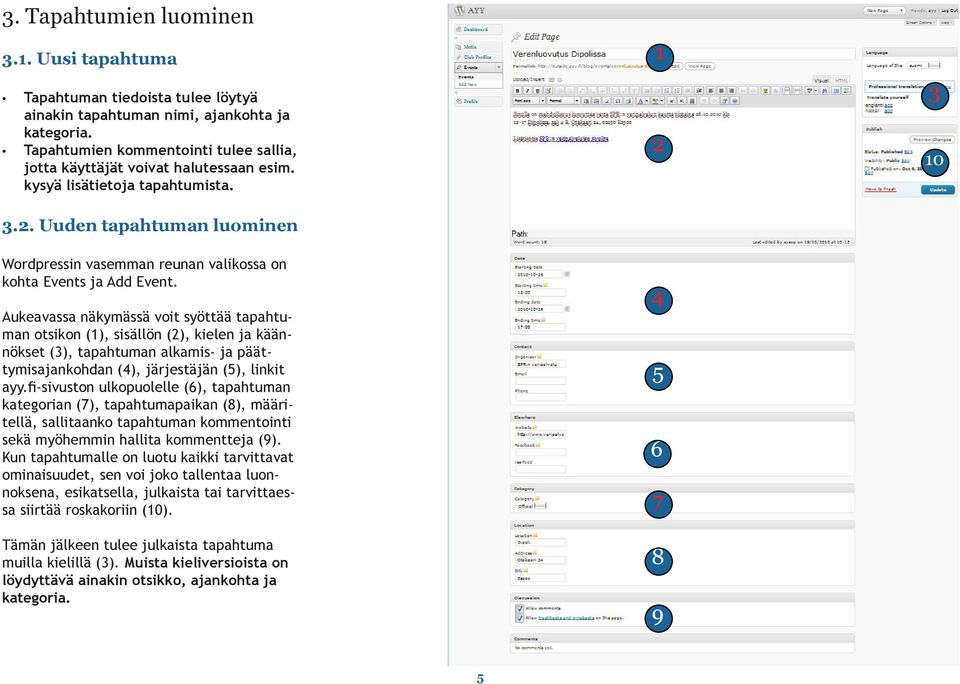Click the WordPress logo next to AYY
Image resolution: width=960 pixels, height=684 pixels.
click(x=460, y=10)
